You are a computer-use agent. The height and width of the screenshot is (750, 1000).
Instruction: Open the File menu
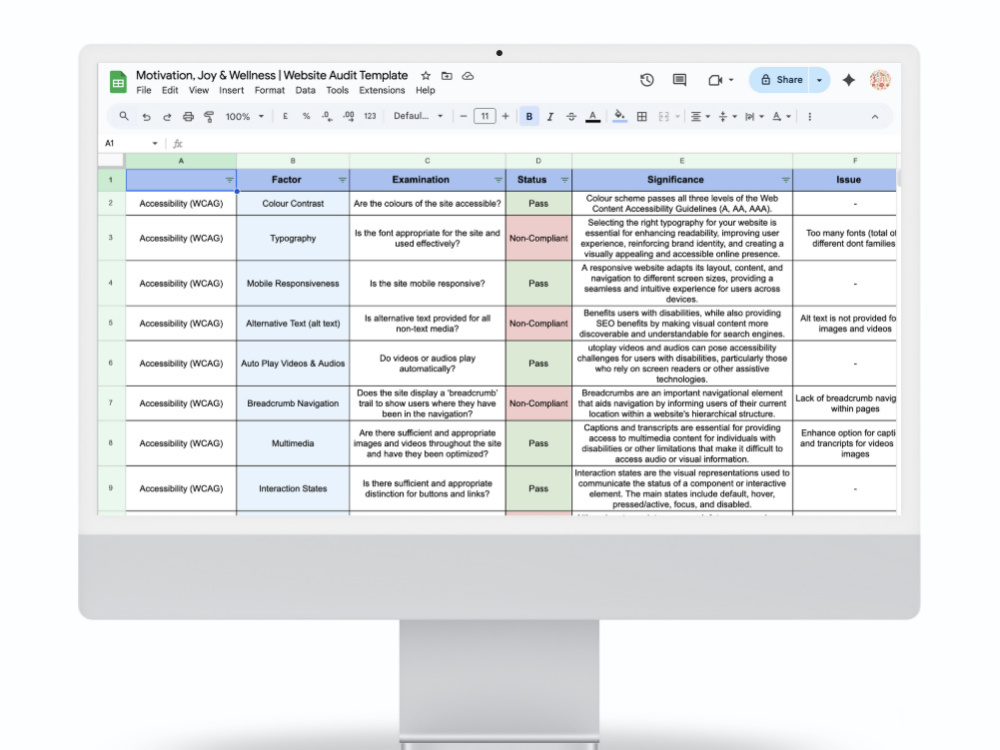[143, 91]
